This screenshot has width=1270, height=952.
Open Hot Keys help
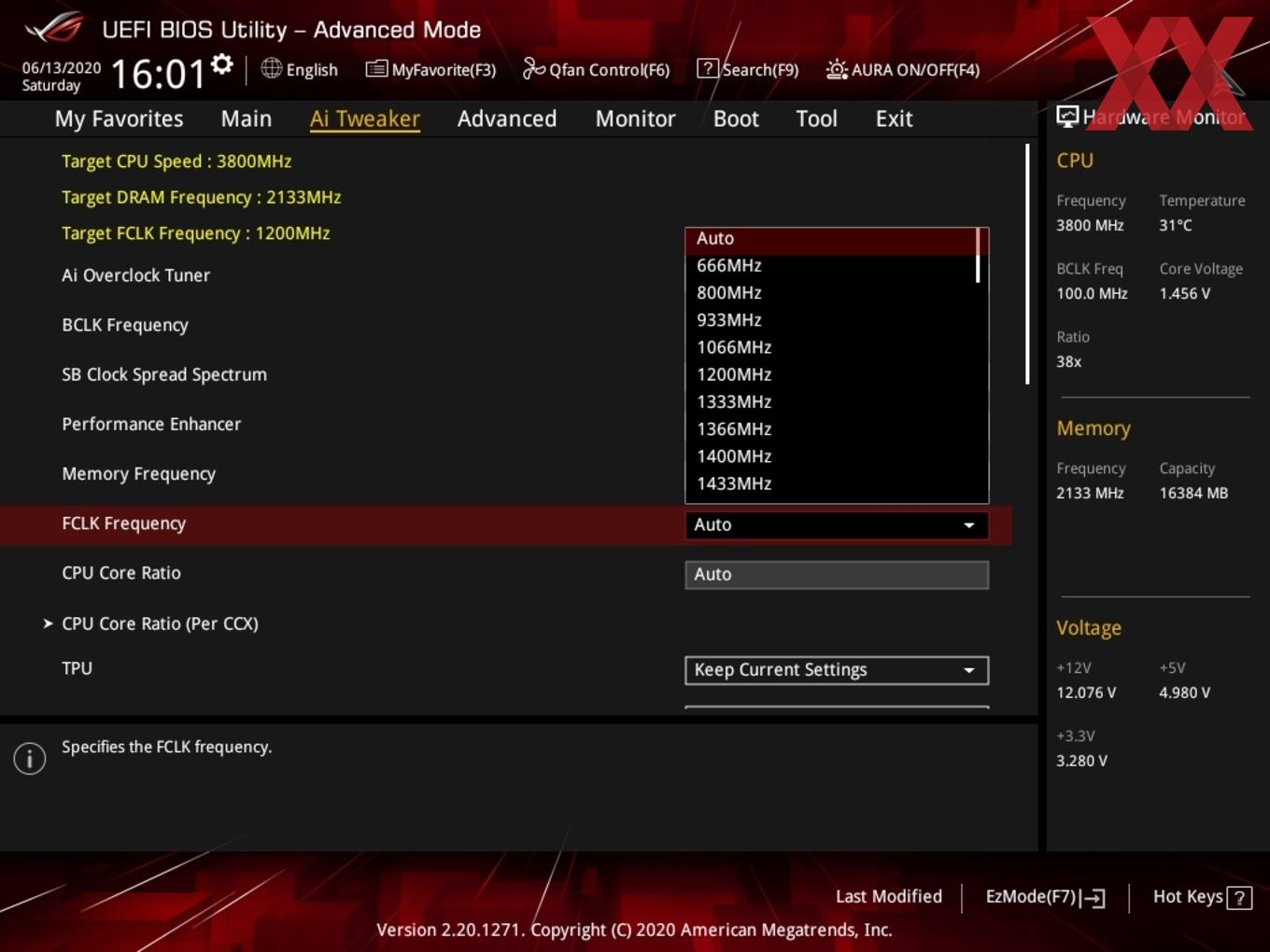click(x=1202, y=897)
